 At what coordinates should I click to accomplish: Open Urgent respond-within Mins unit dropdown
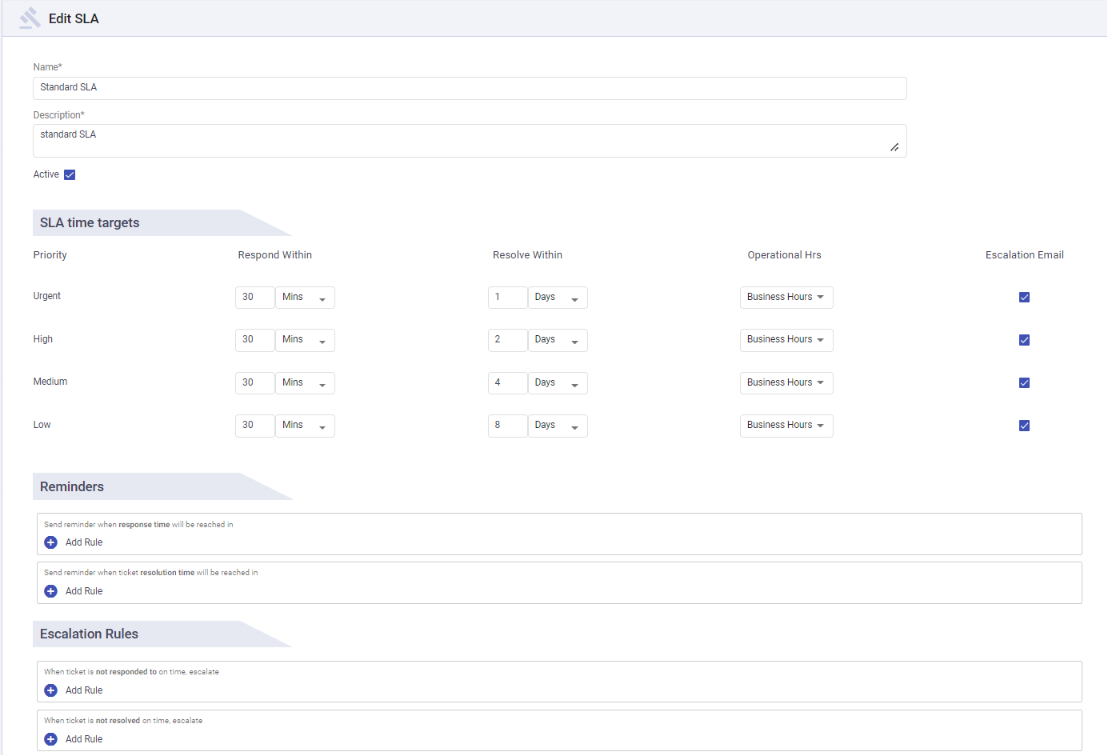click(x=305, y=297)
